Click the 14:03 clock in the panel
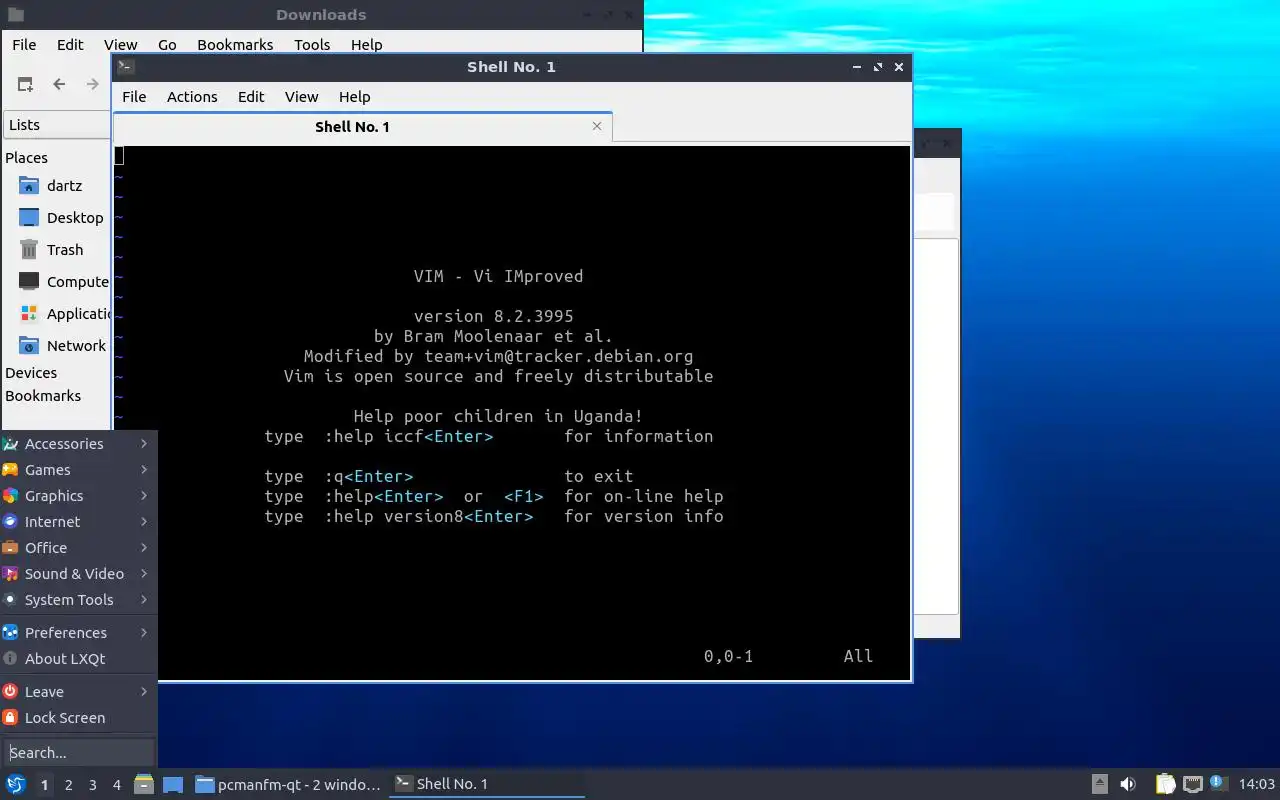Image resolution: width=1280 pixels, height=800 pixels. pyautogui.click(x=1257, y=784)
